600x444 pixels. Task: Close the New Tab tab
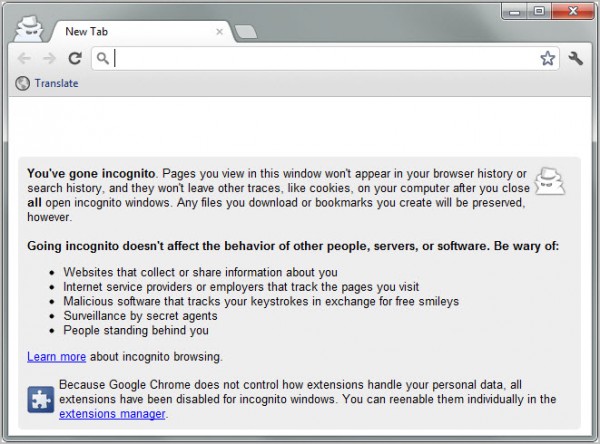[219, 32]
